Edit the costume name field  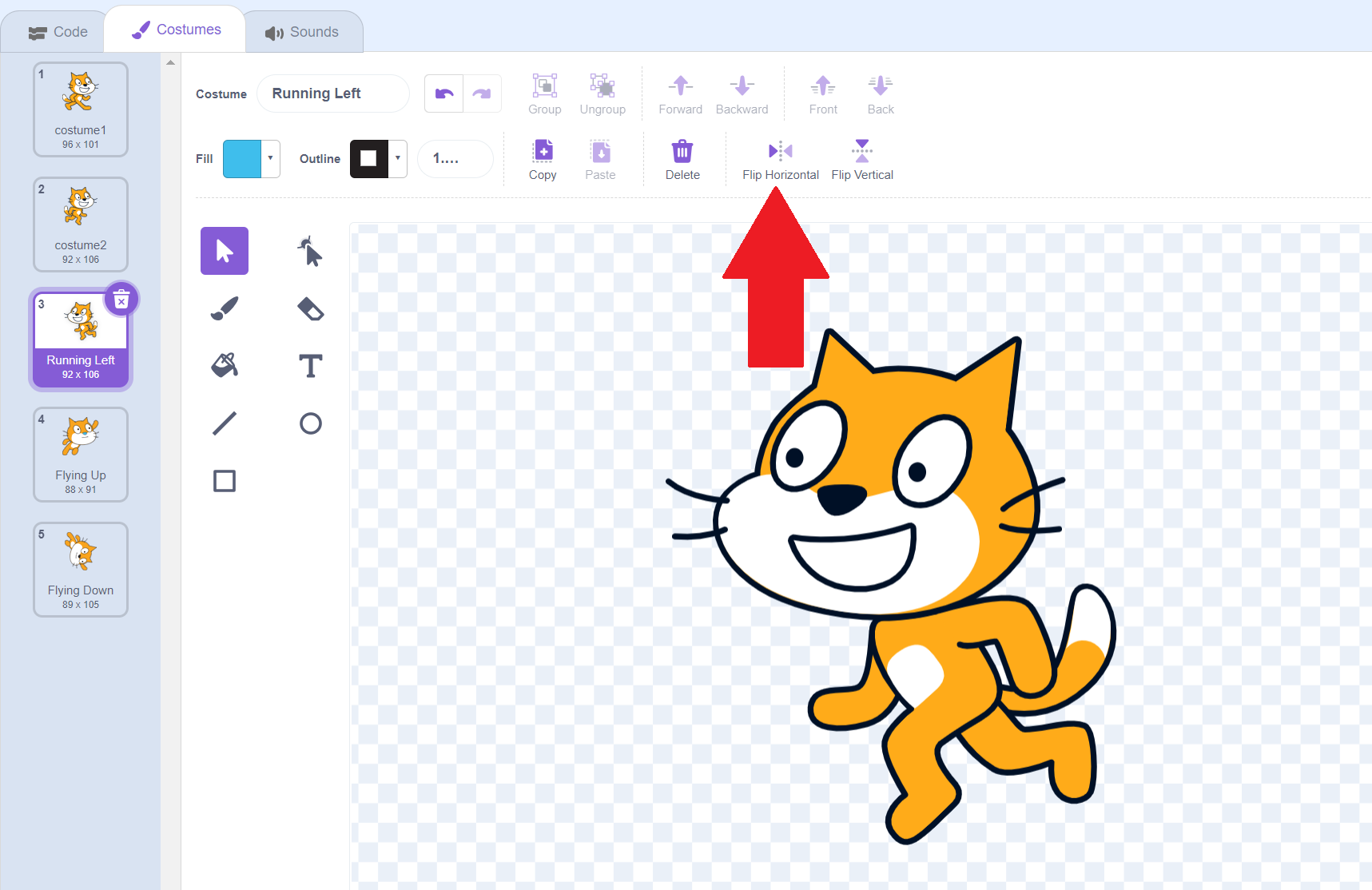pyautogui.click(x=333, y=93)
